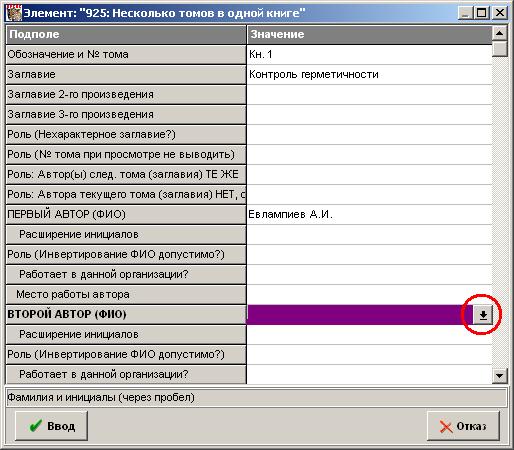The height and width of the screenshot is (450, 514).
Task: Maximize the Элемент 925 window
Action: coord(482,13)
